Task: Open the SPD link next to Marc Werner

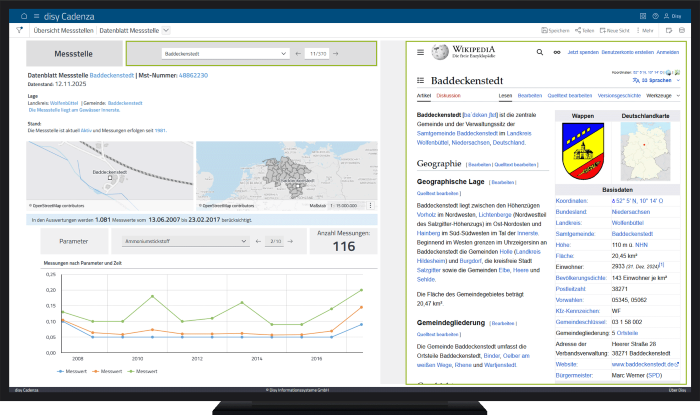Action: [x=654, y=376]
